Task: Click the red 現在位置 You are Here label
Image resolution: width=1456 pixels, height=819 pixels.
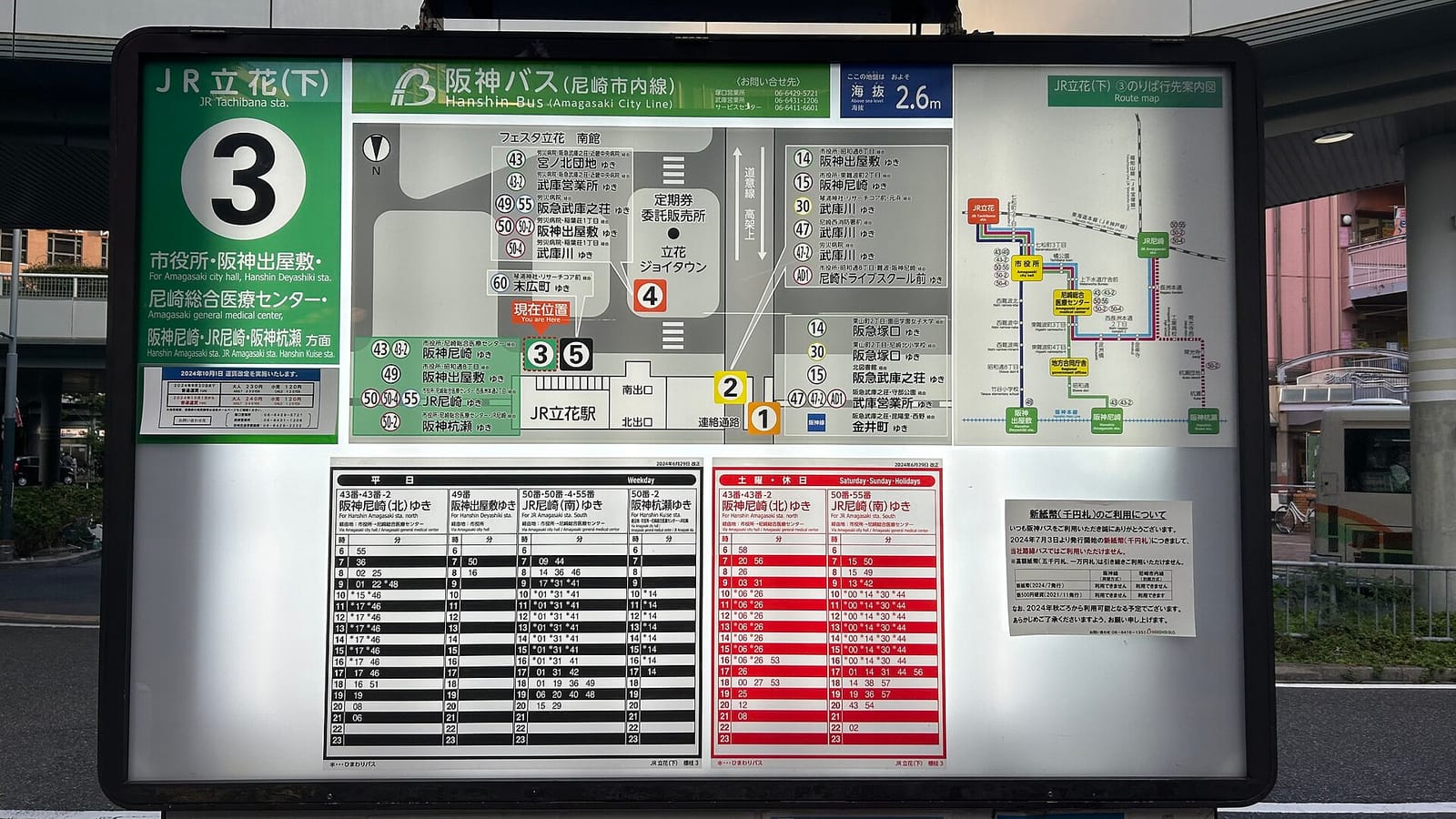Action: click(x=541, y=312)
